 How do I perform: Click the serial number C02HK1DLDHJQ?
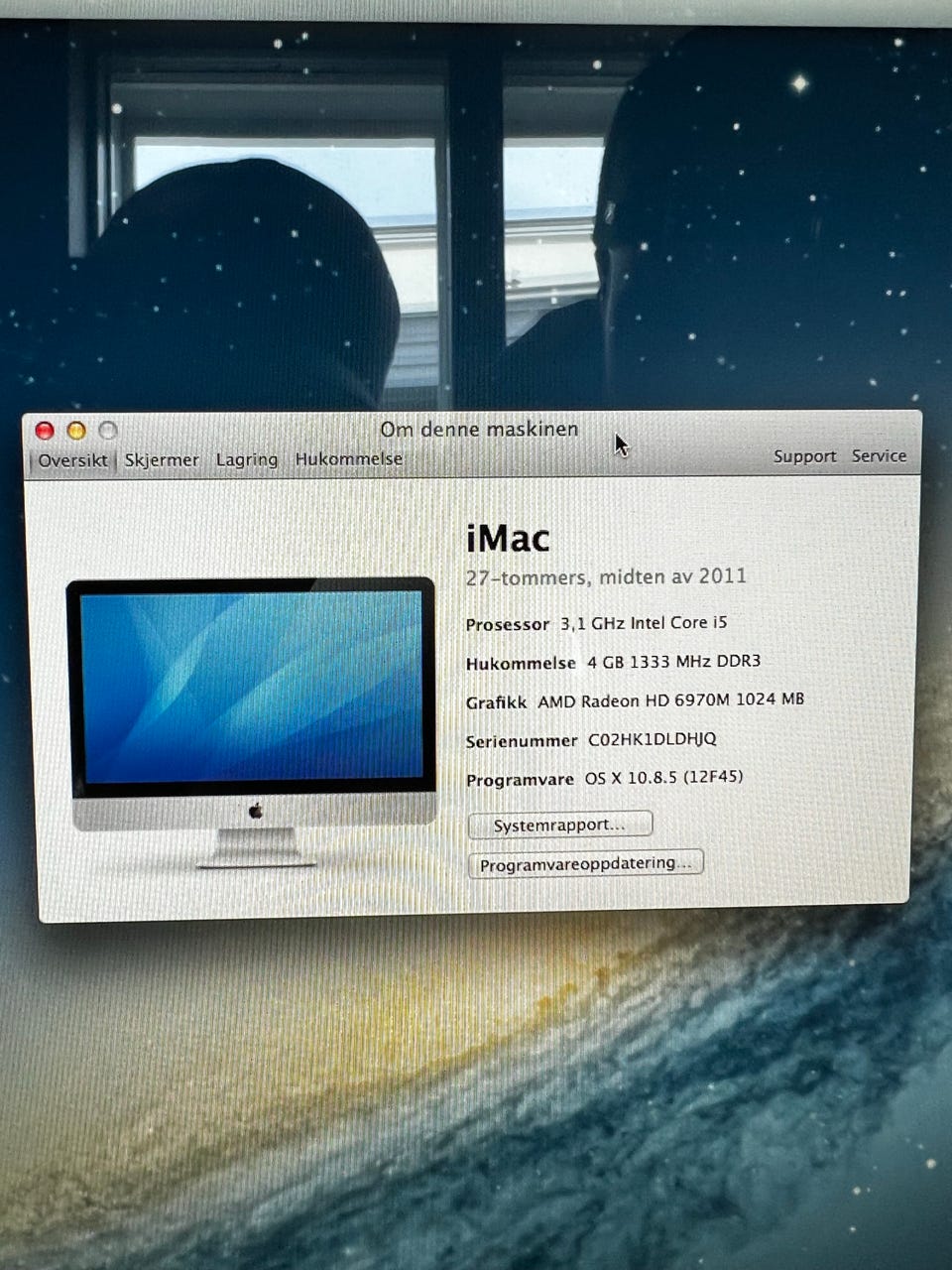click(x=652, y=739)
